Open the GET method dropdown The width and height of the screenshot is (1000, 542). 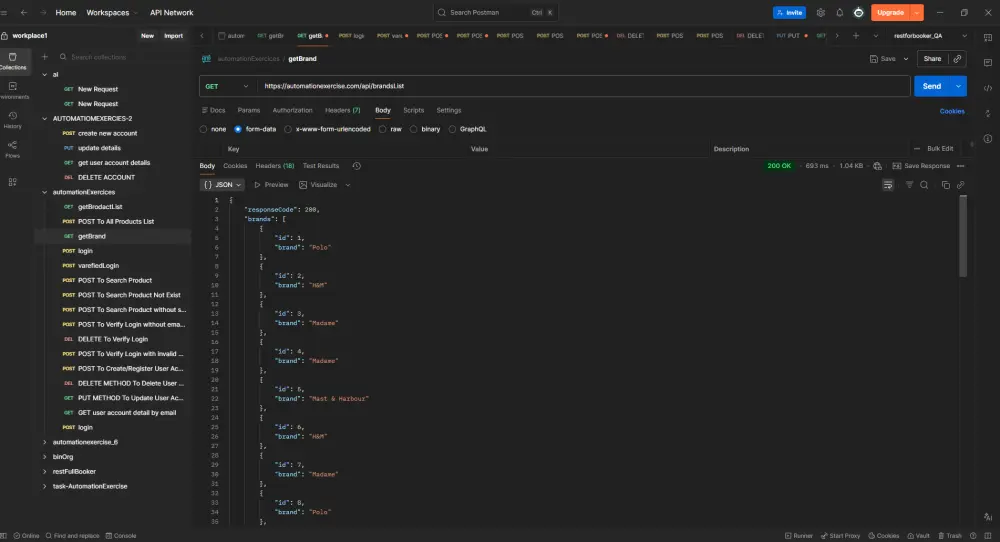(227, 86)
